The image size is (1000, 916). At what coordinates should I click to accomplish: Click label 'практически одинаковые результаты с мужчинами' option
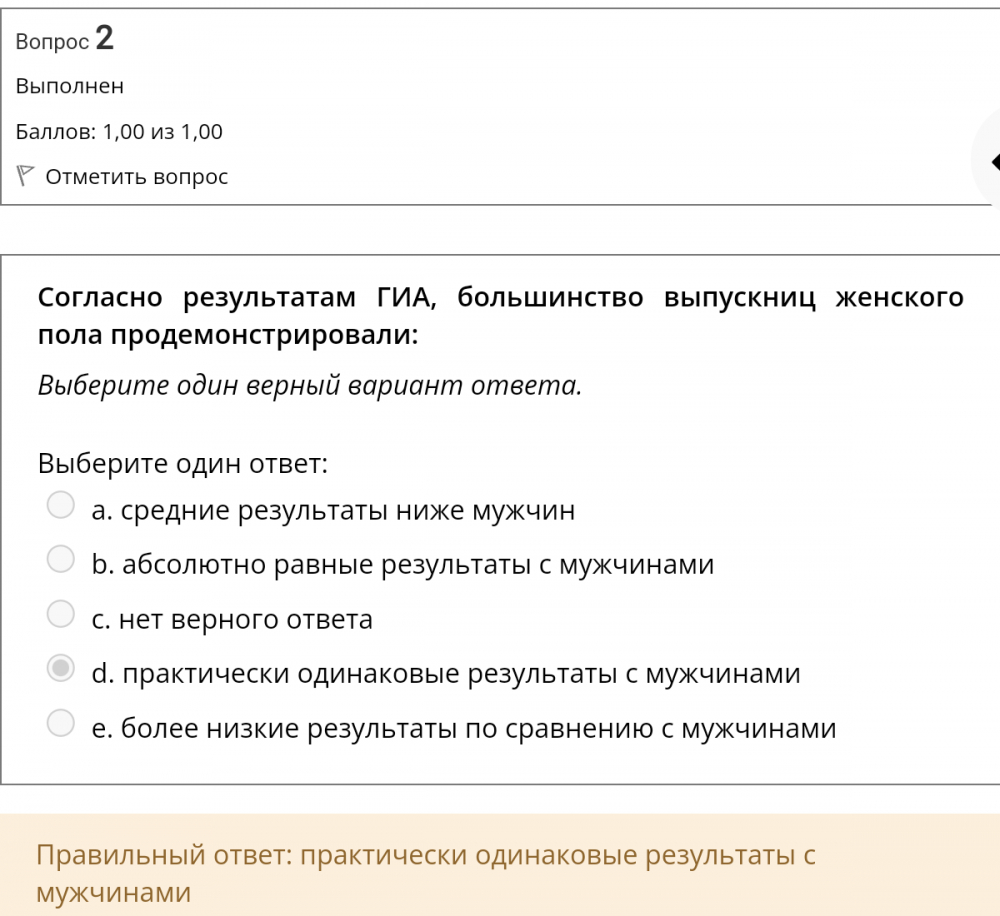[x=460, y=674]
